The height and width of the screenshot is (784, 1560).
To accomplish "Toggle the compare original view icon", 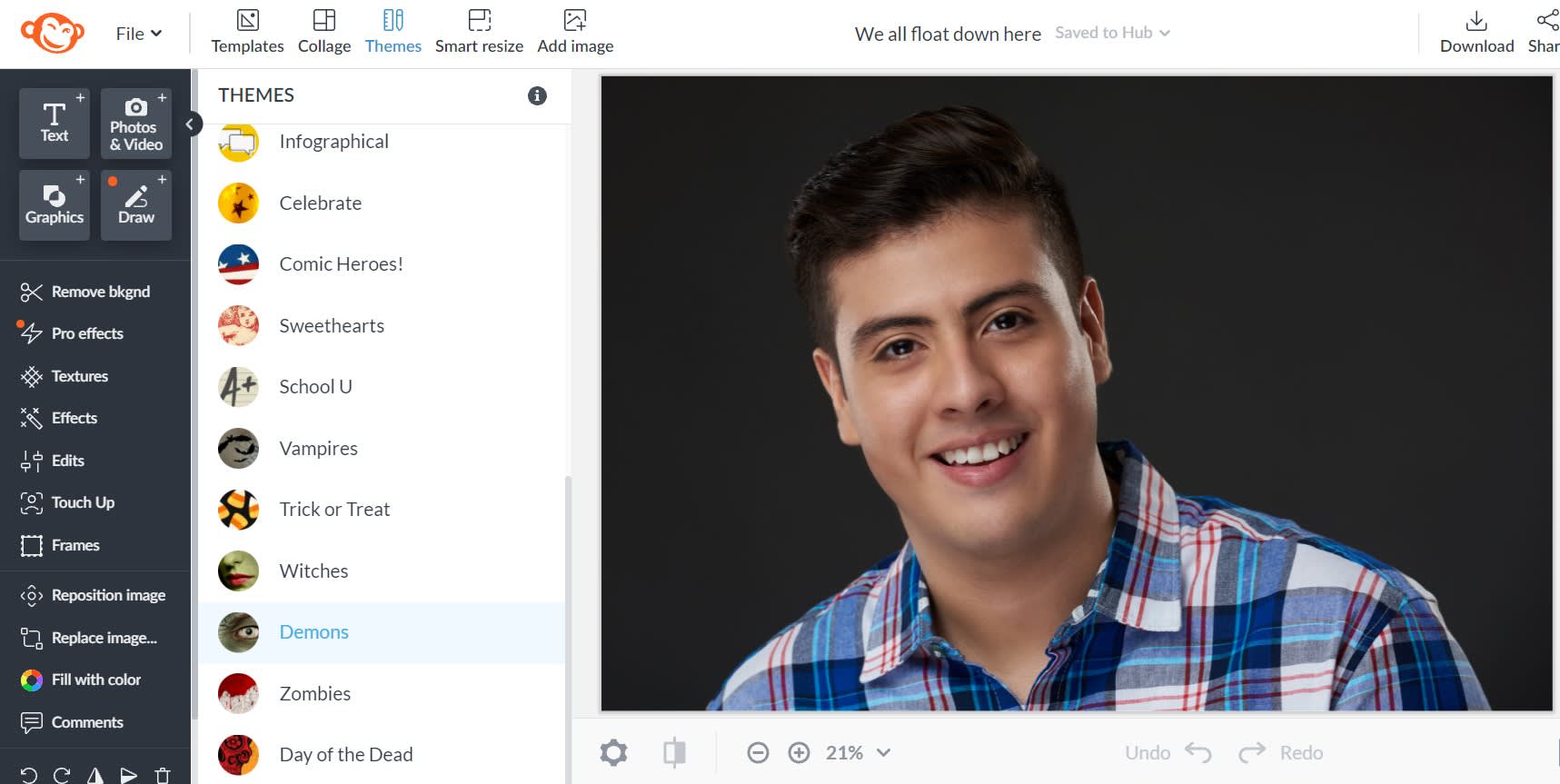I will pyautogui.click(x=674, y=753).
